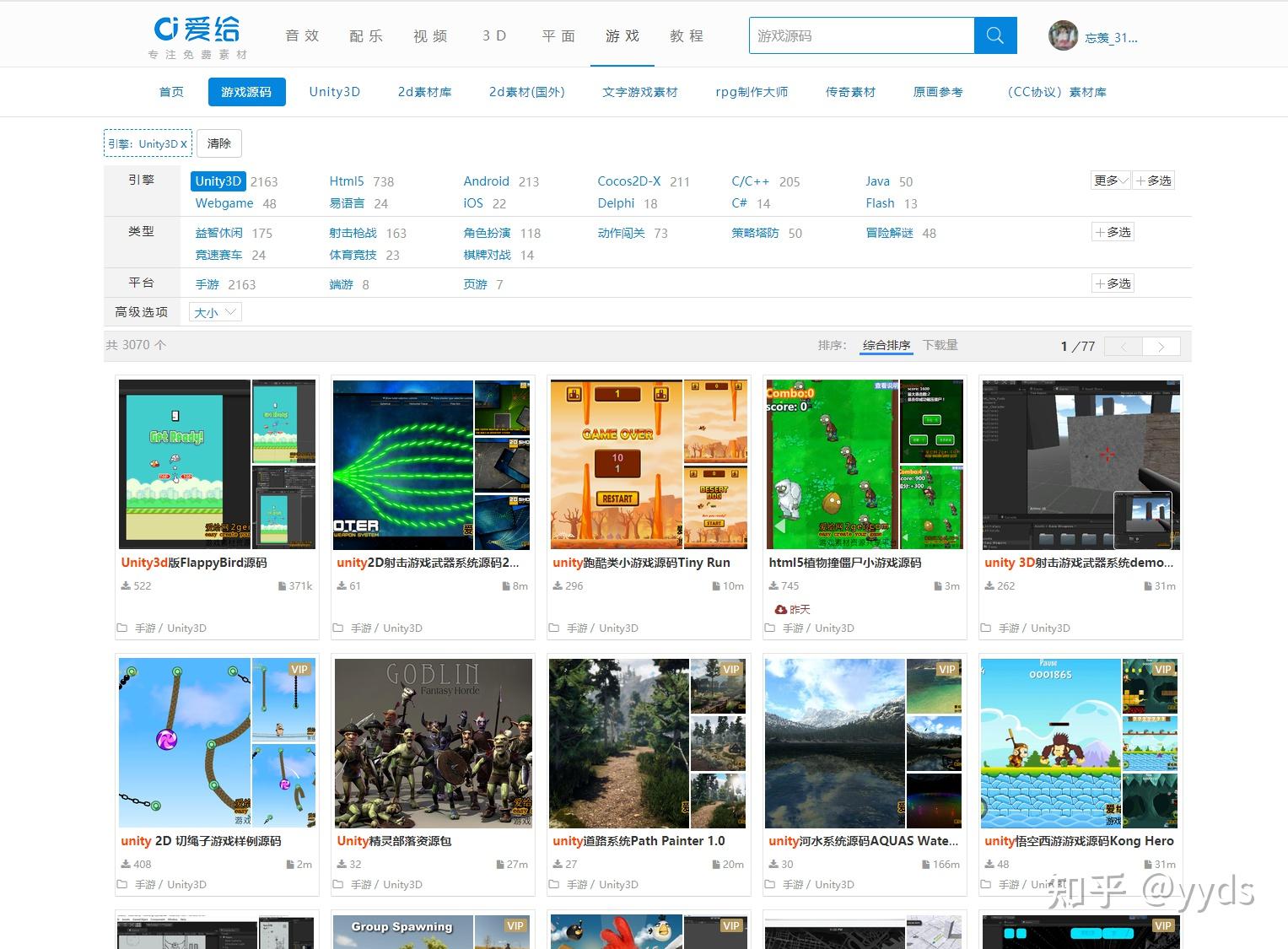
Task: Sort results by 下载量
Action: [x=940, y=345]
